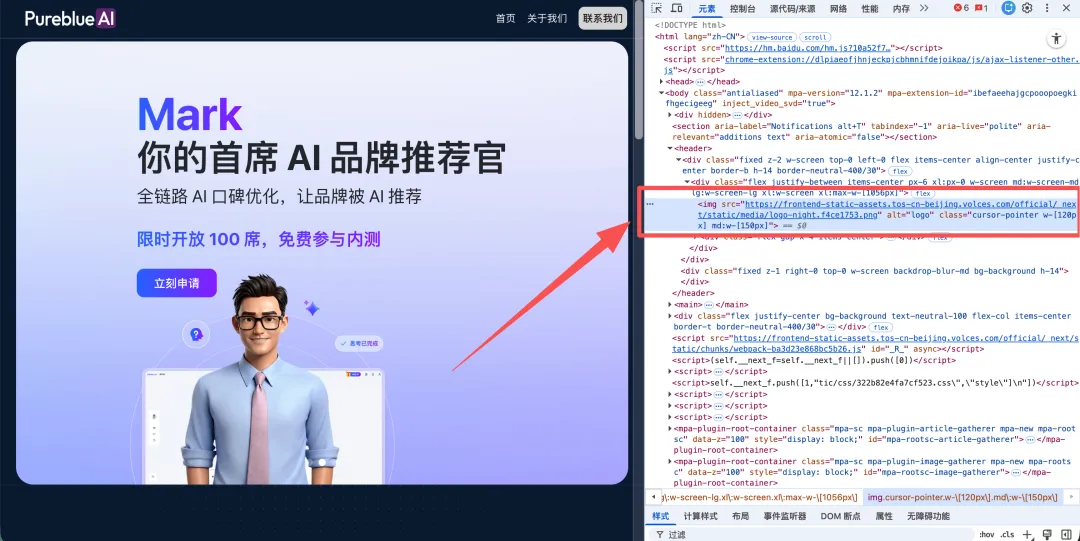This screenshot has width=1080, height=541.
Task: Open the 网络 tab
Action: tap(838, 9)
